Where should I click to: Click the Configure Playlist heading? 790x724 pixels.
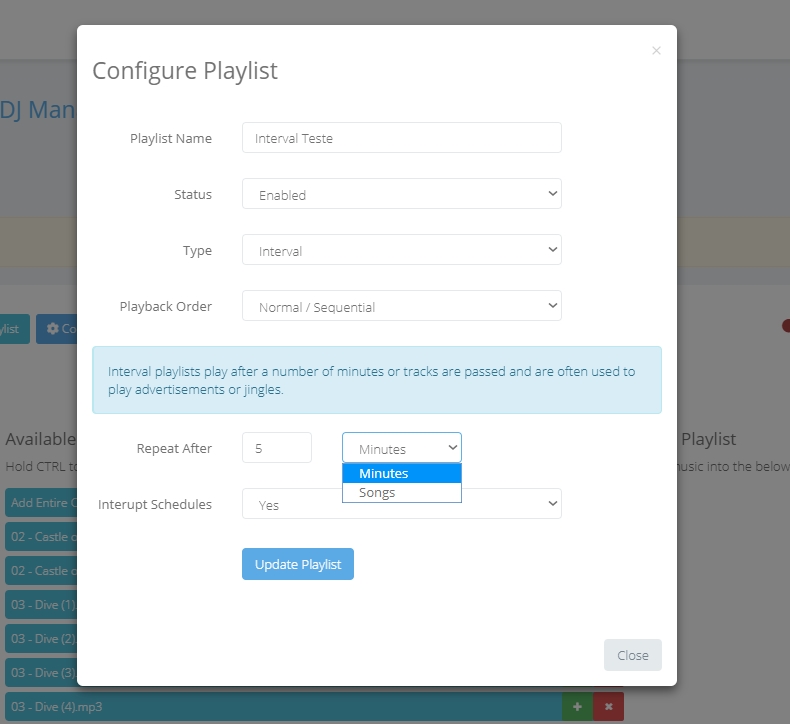(x=185, y=71)
